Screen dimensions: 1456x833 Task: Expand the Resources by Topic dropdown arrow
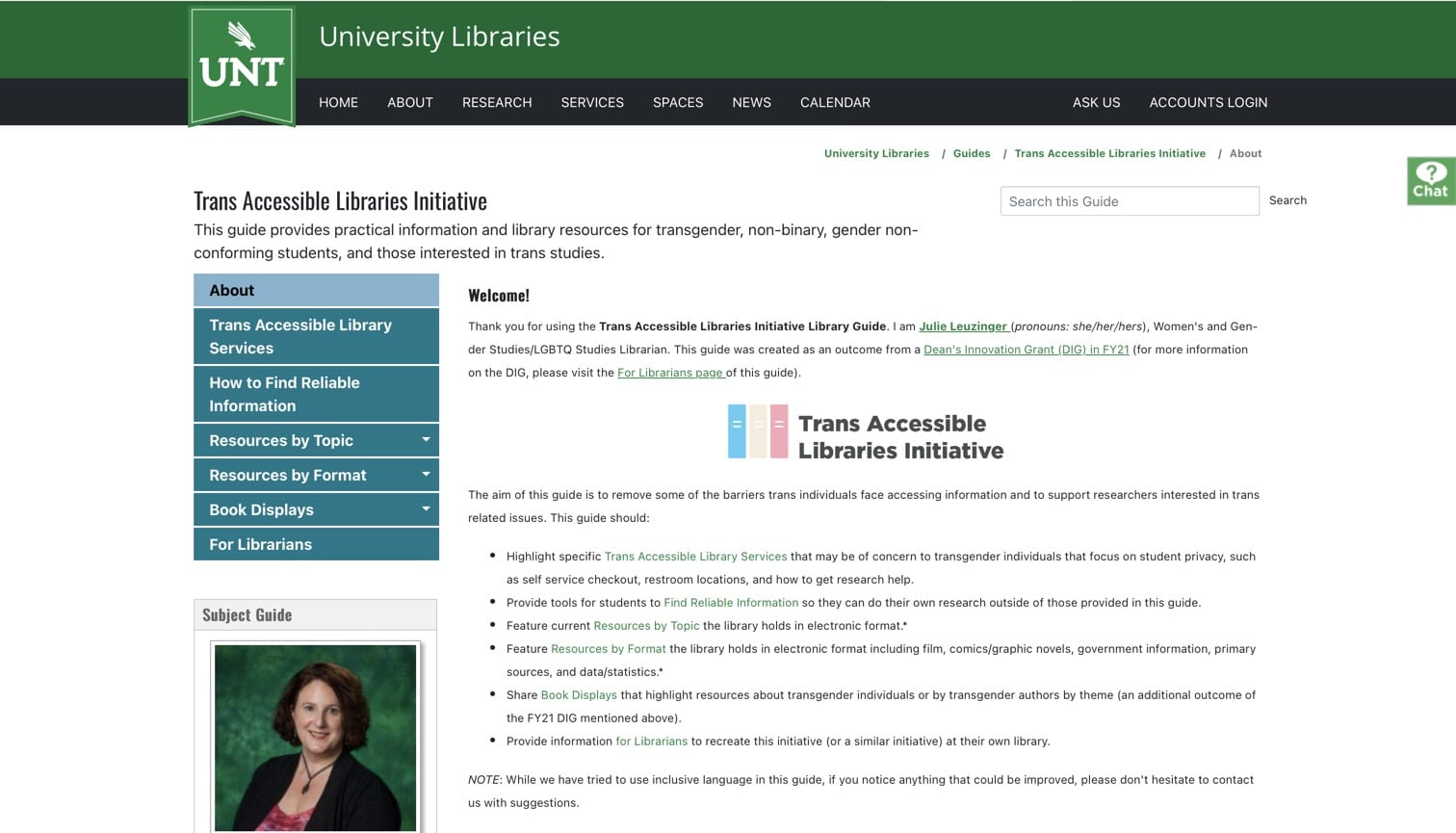tap(426, 440)
